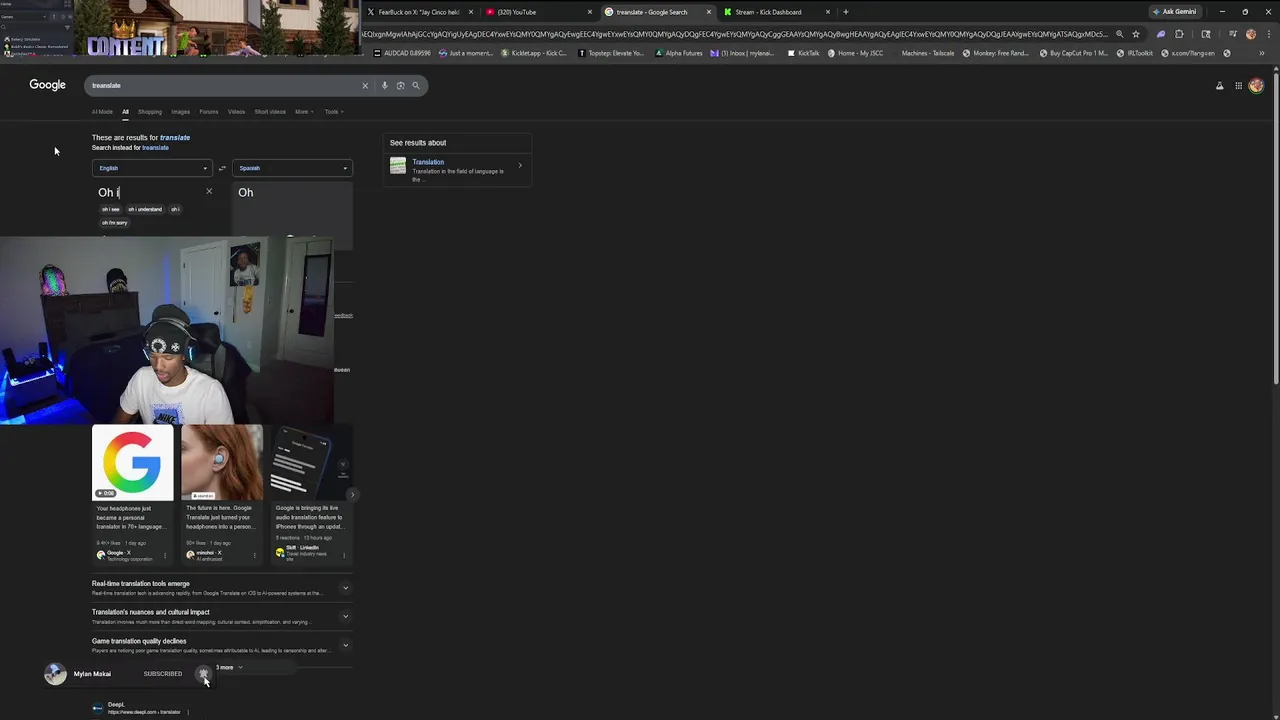Open the Google account avatar
1280x720 pixels.
click(x=1257, y=86)
